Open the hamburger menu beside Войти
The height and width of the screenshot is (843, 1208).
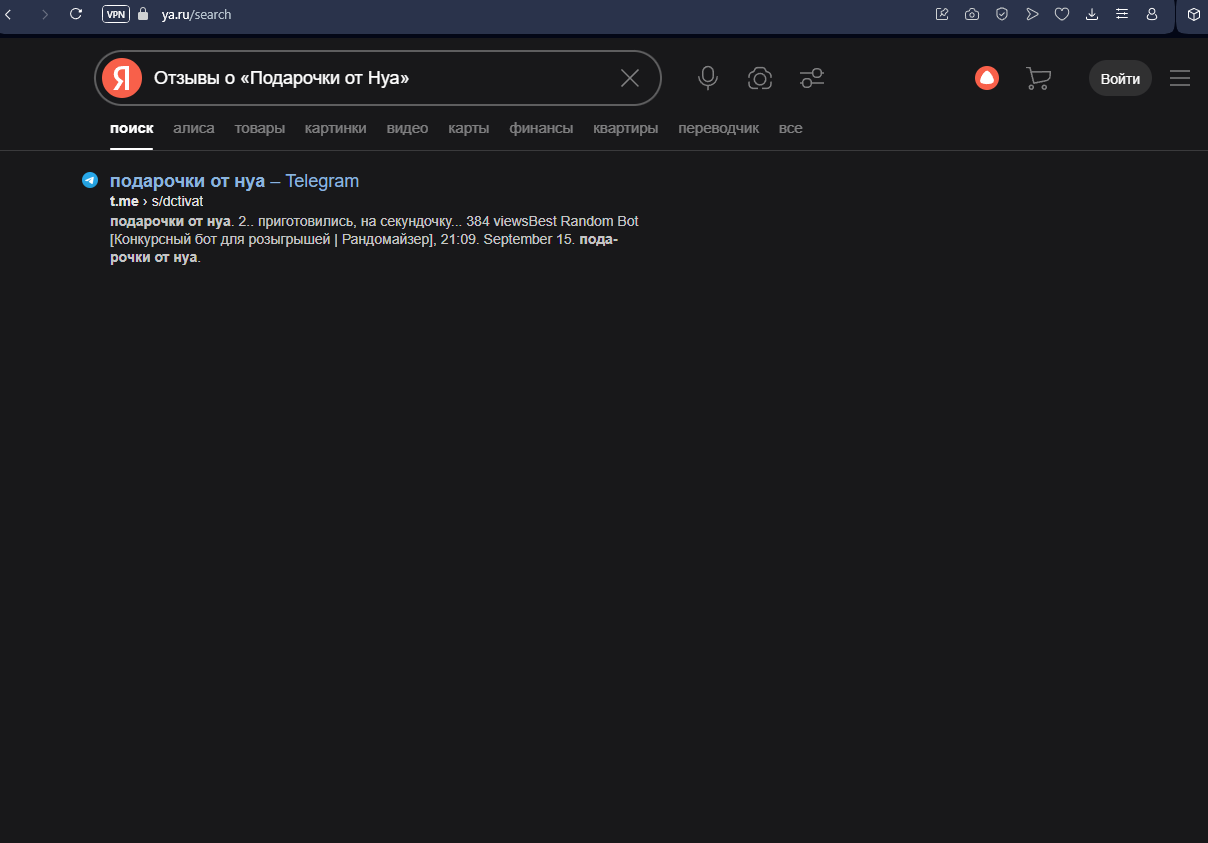coord(1180,78)
